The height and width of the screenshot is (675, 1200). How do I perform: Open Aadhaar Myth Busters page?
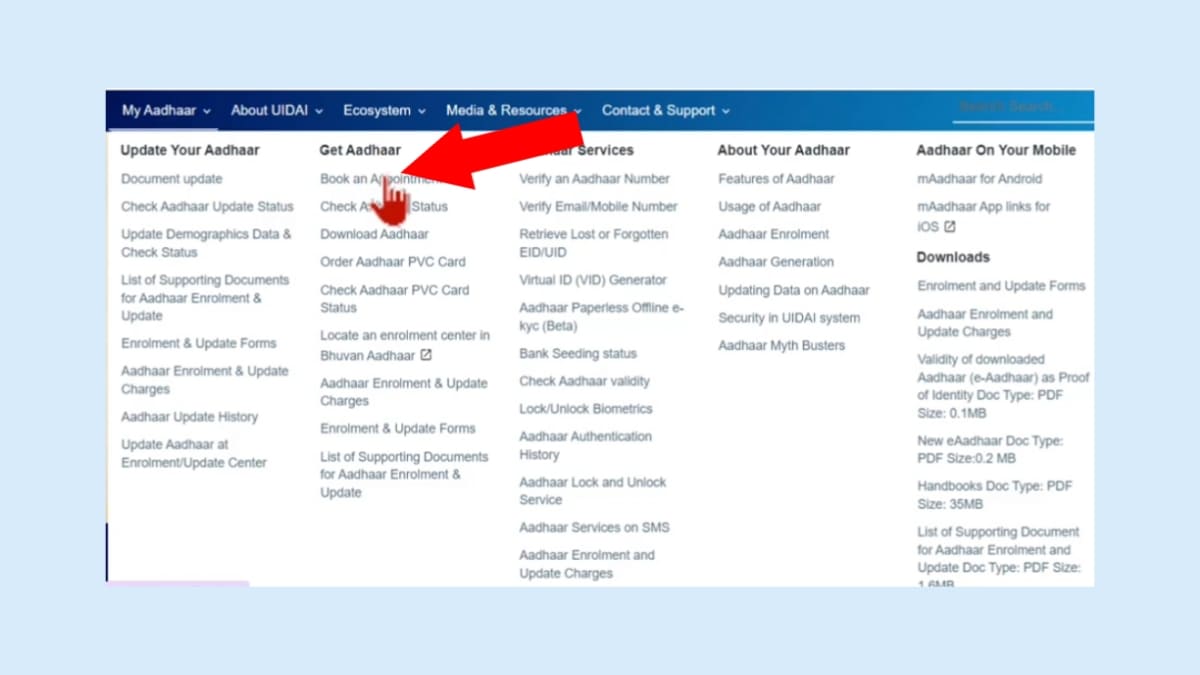click(781, 346)
